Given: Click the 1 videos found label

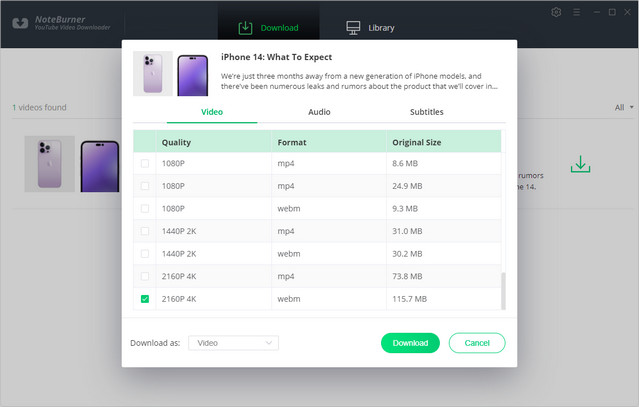Looking at the screenshot, I should 39,108.
